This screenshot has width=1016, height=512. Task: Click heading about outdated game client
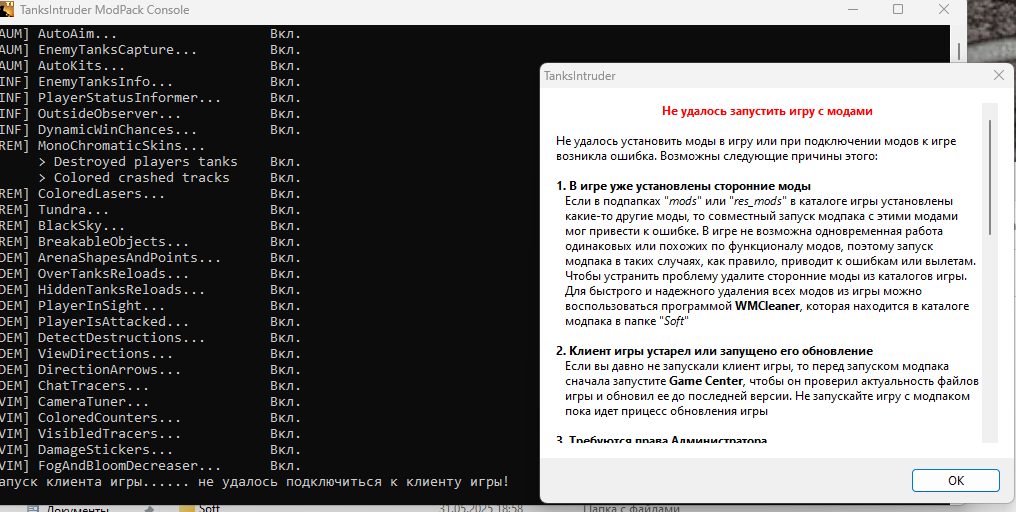[x=715, y=350]
